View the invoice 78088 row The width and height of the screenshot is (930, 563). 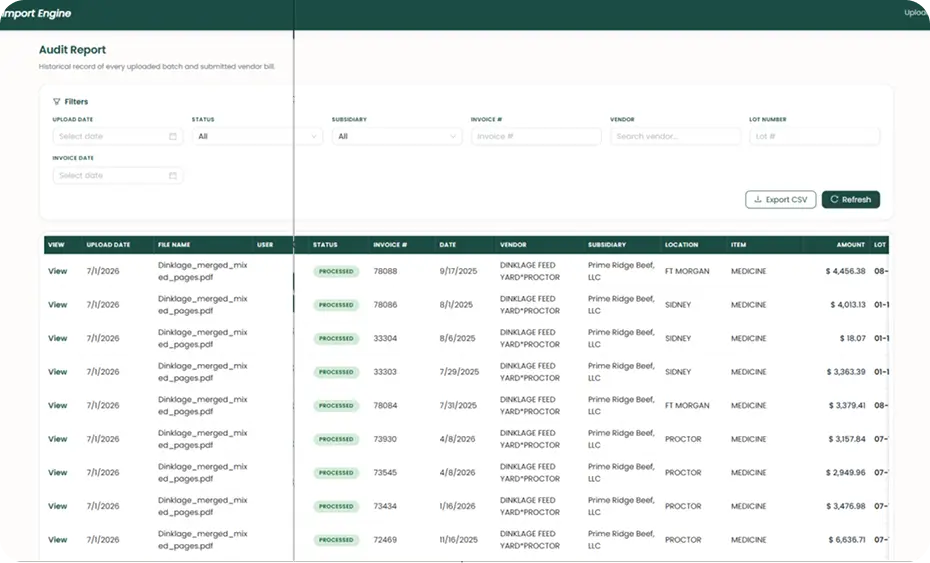[58, 271]
